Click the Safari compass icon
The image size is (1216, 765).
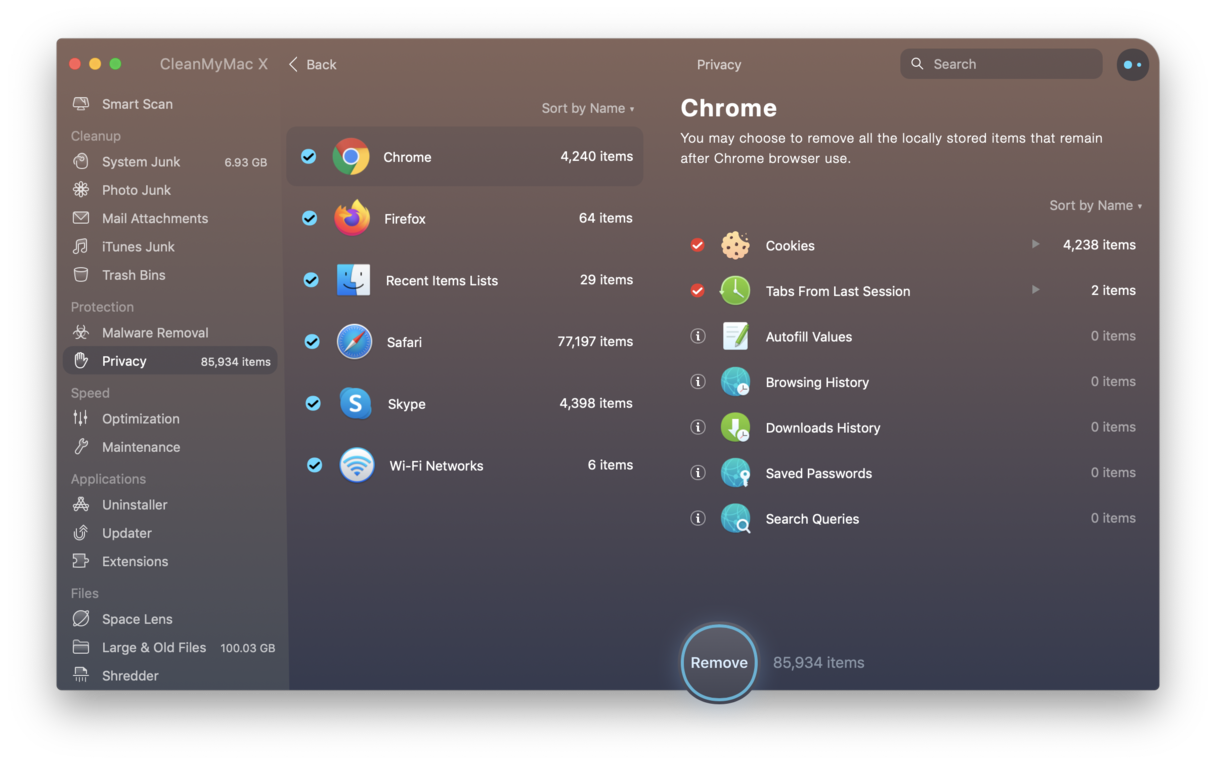(354, 342)
